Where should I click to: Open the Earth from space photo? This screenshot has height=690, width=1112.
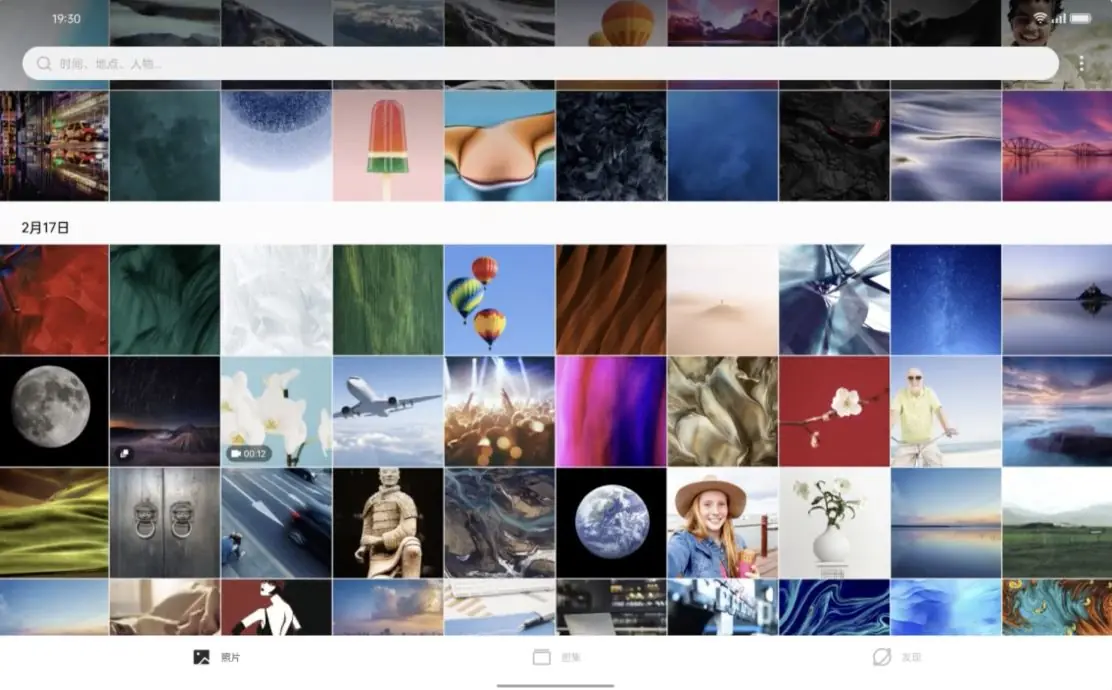(x=611, y=522)
